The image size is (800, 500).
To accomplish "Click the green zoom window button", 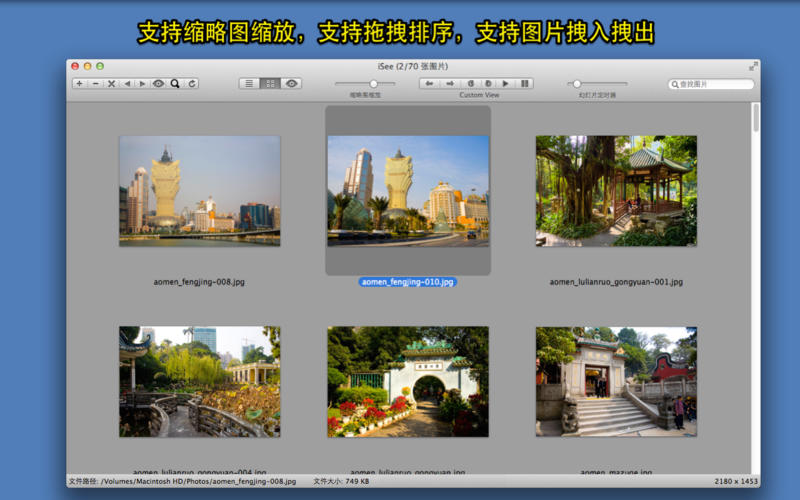I will (x=101, y=66).
